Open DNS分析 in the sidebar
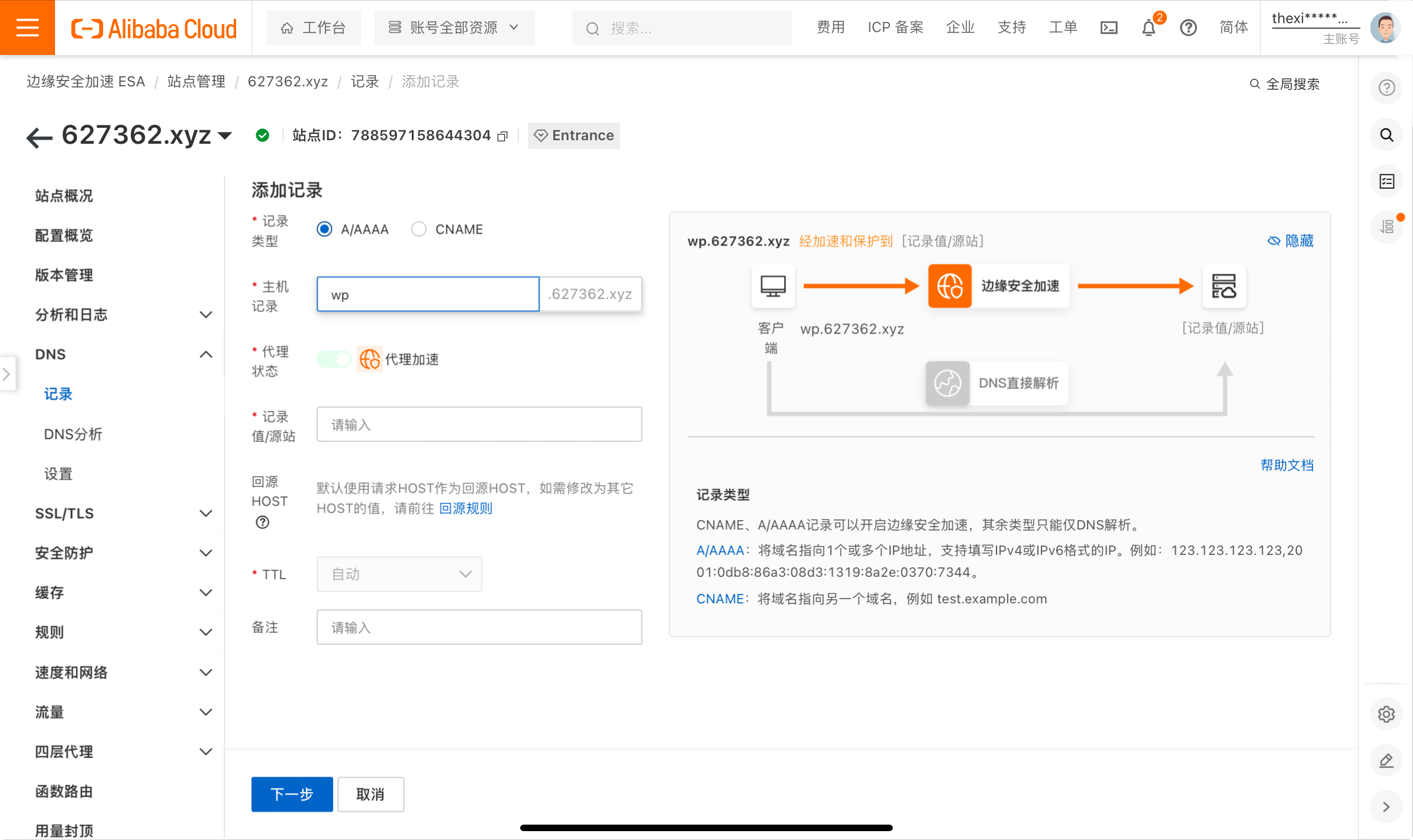The height and width of the screenshot is (840, 1413). coord(73,434)
